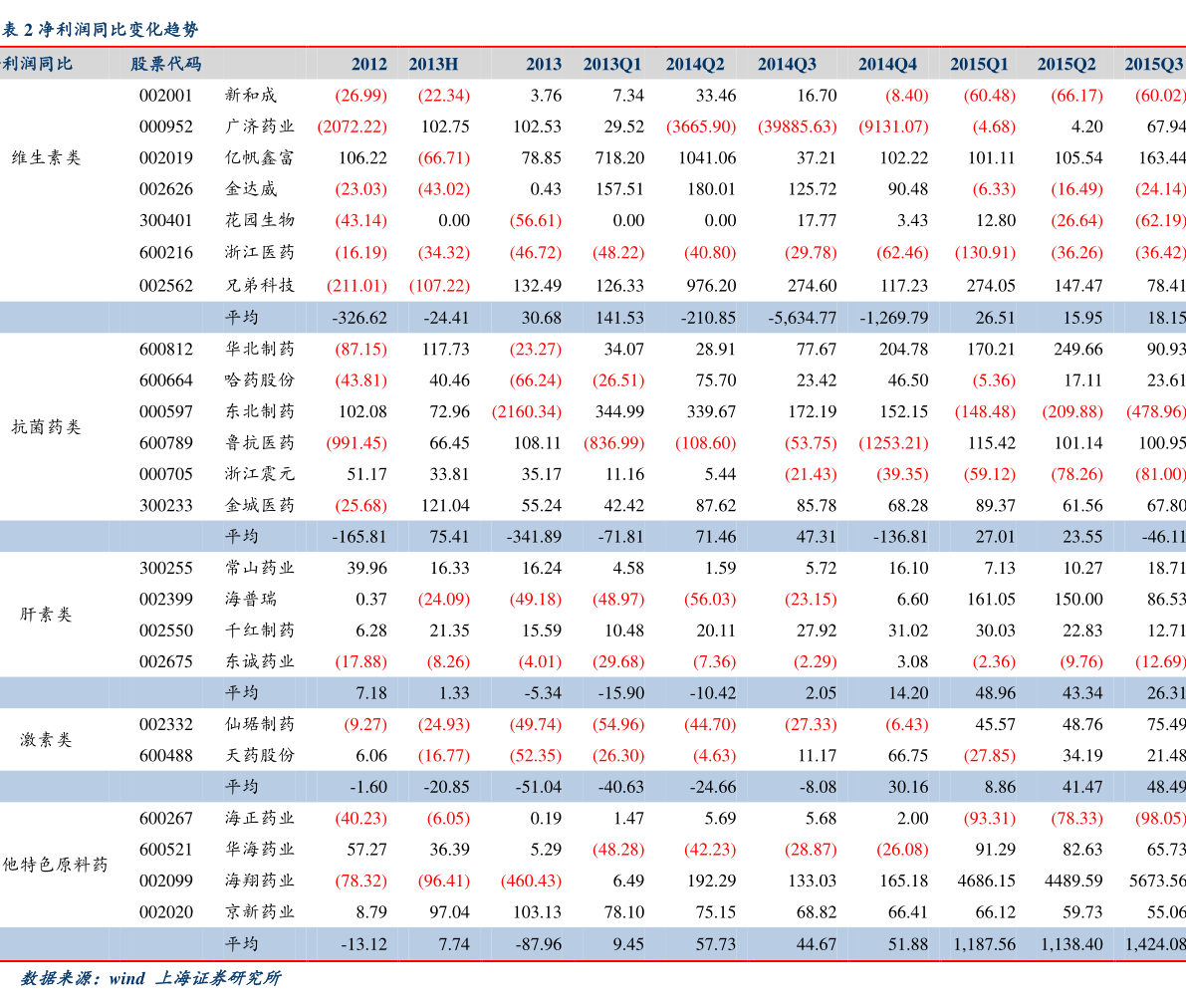The image size is (1186, 1008).
Task: Select stock code 600812 华北制药 row
Action: (x=593, y=349)
